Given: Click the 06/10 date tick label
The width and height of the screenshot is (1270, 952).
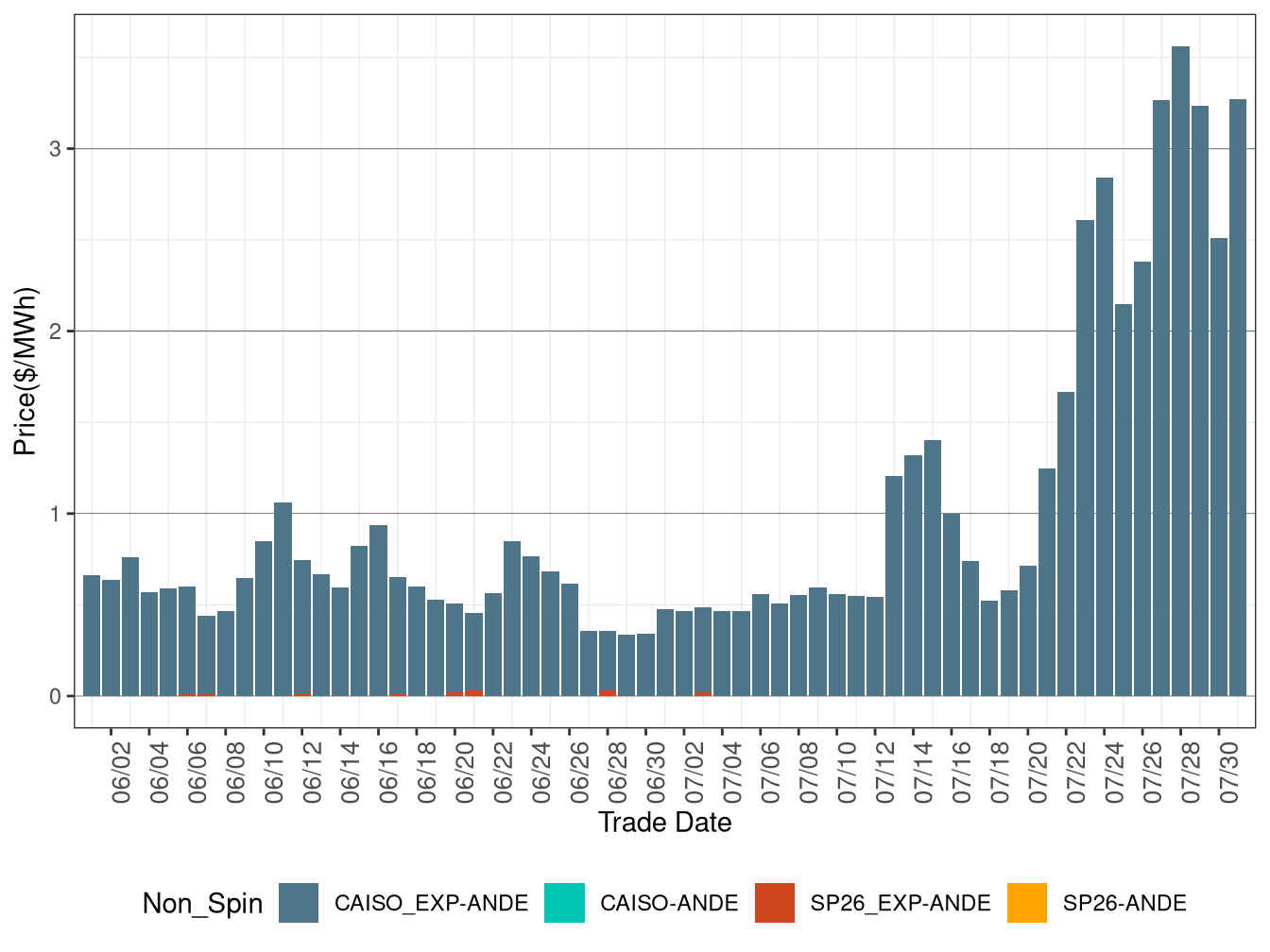Looking at the screenshot, I should 274,773.
